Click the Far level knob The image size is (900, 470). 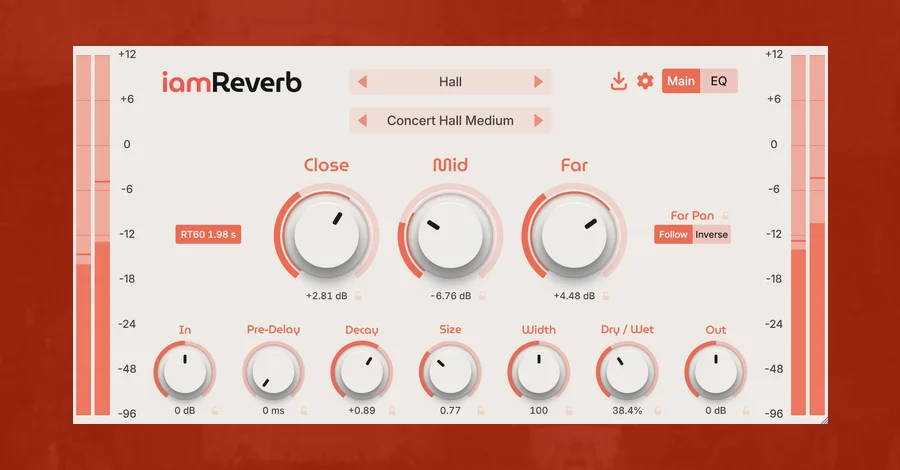pos(574,234)
